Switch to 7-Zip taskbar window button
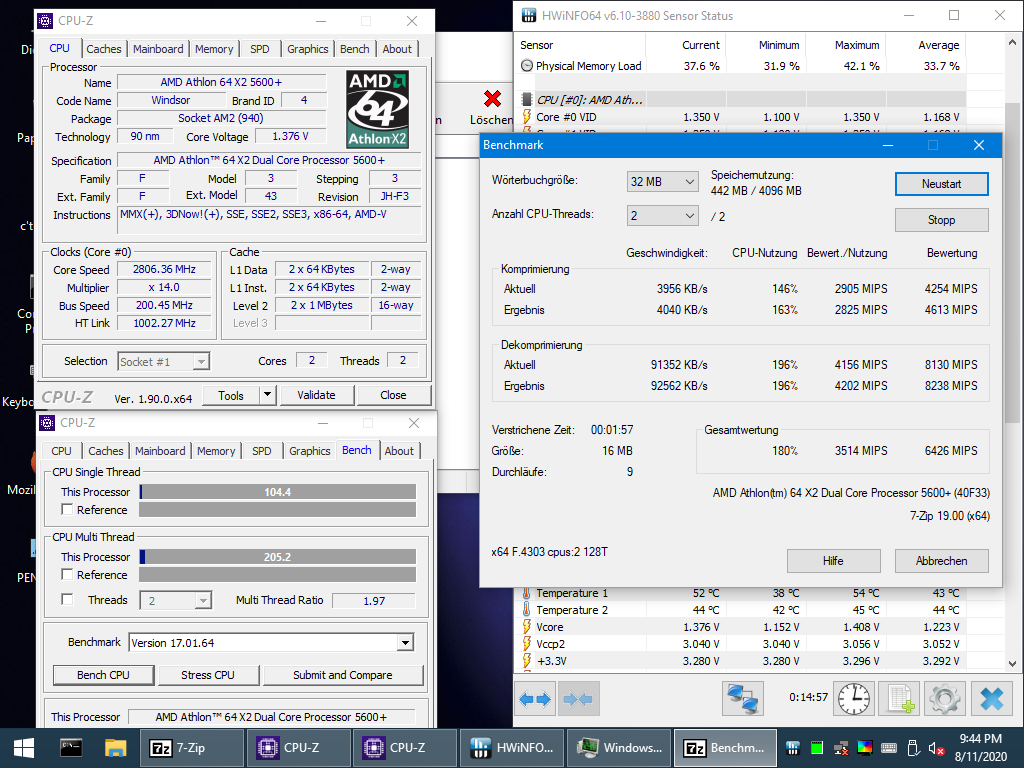The height and width of the screenshot is (768, 1024). point(191,748)
